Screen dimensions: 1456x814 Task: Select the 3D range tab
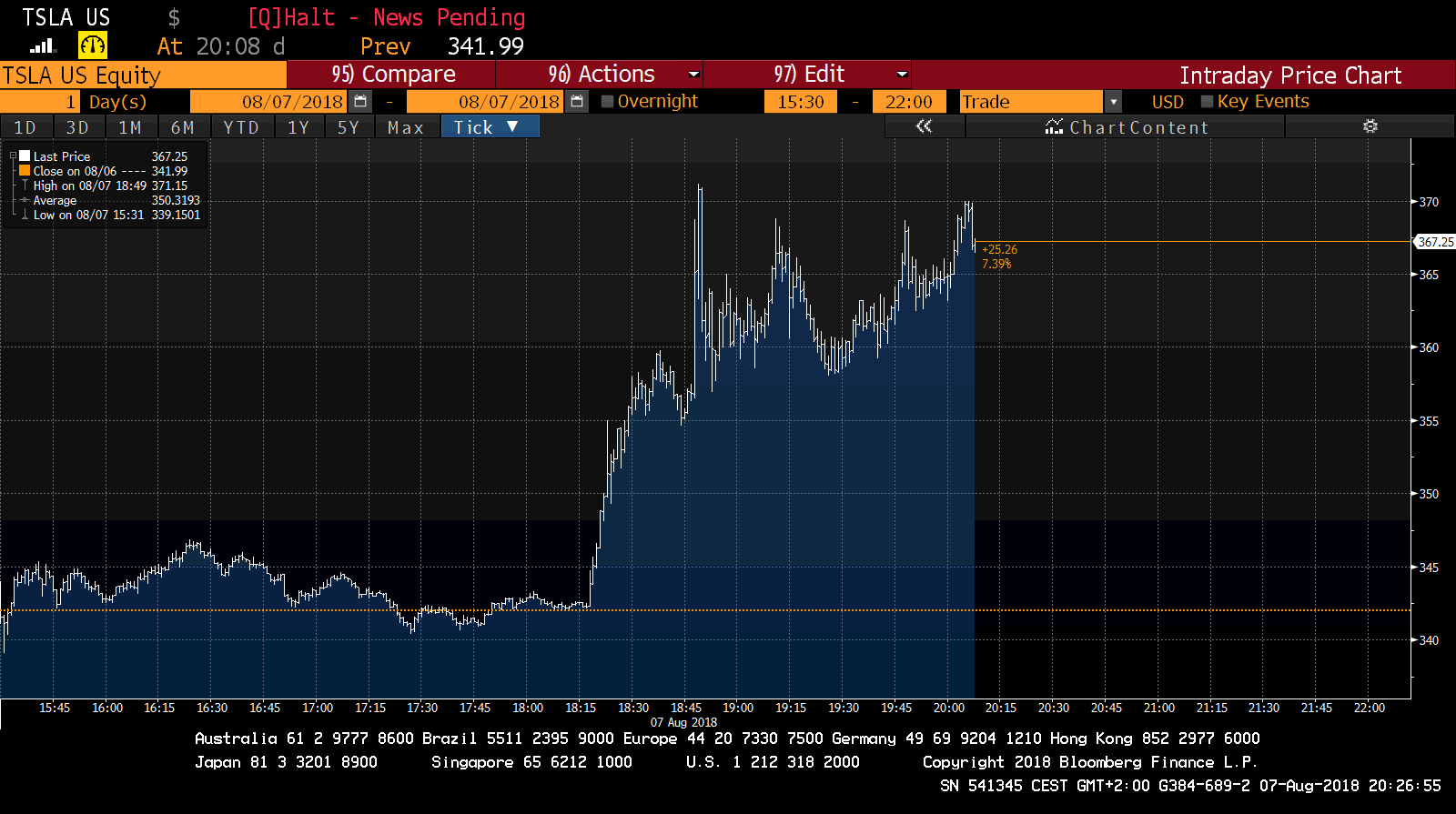78,127
